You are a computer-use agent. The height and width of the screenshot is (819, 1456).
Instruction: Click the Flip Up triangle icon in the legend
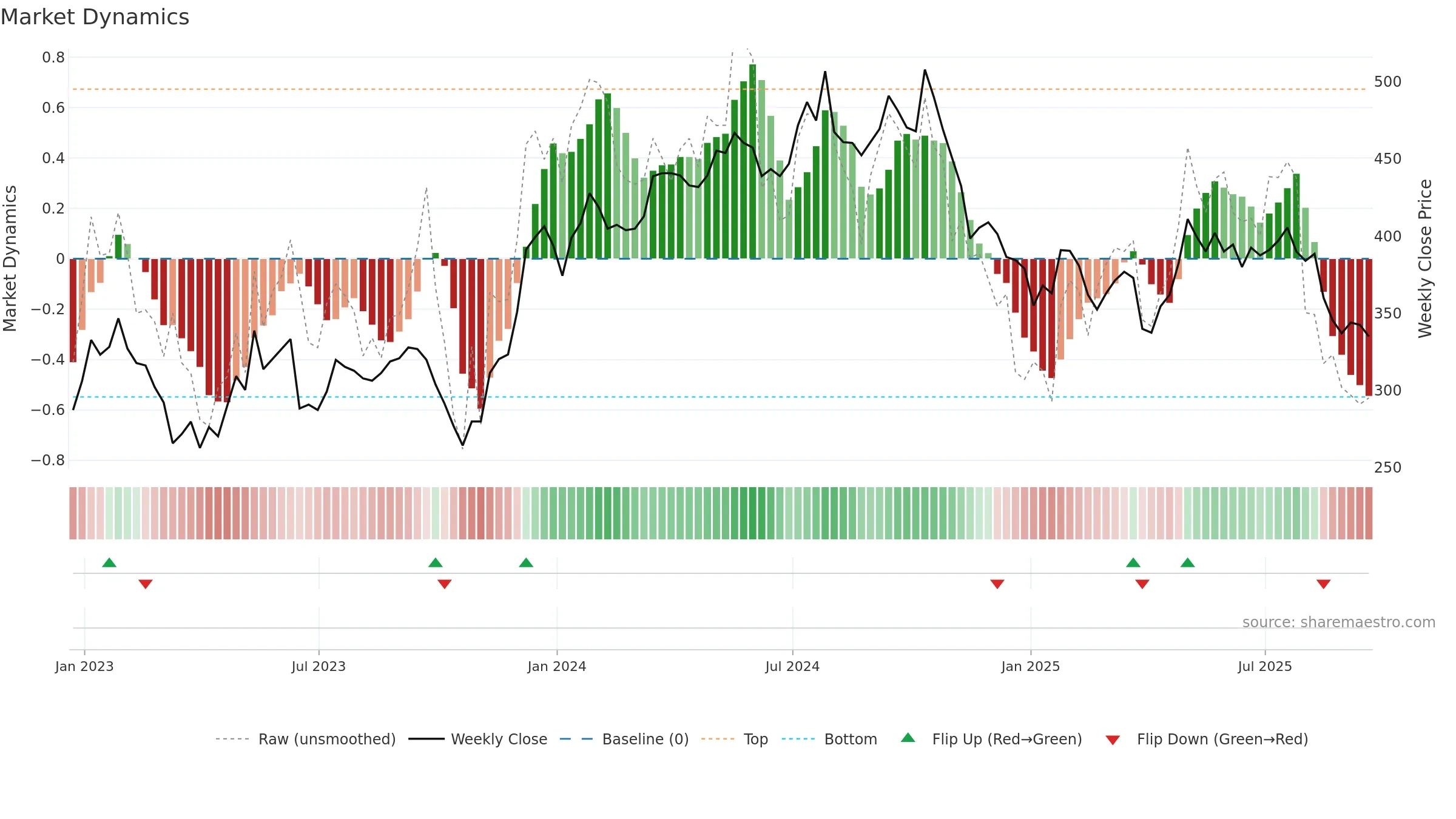coord(908,738)
